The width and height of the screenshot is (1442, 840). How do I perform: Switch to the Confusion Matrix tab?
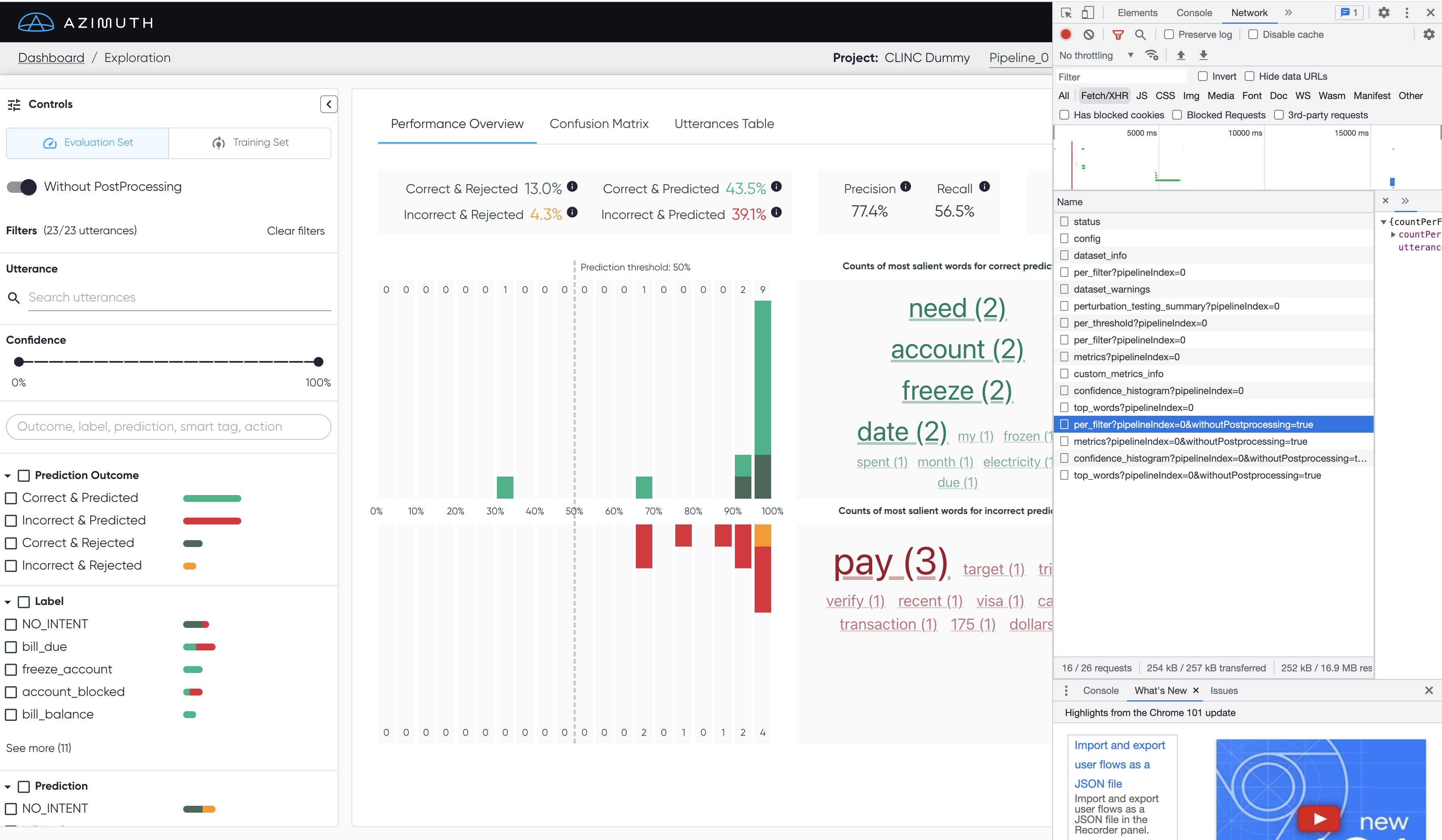point(598,124)
